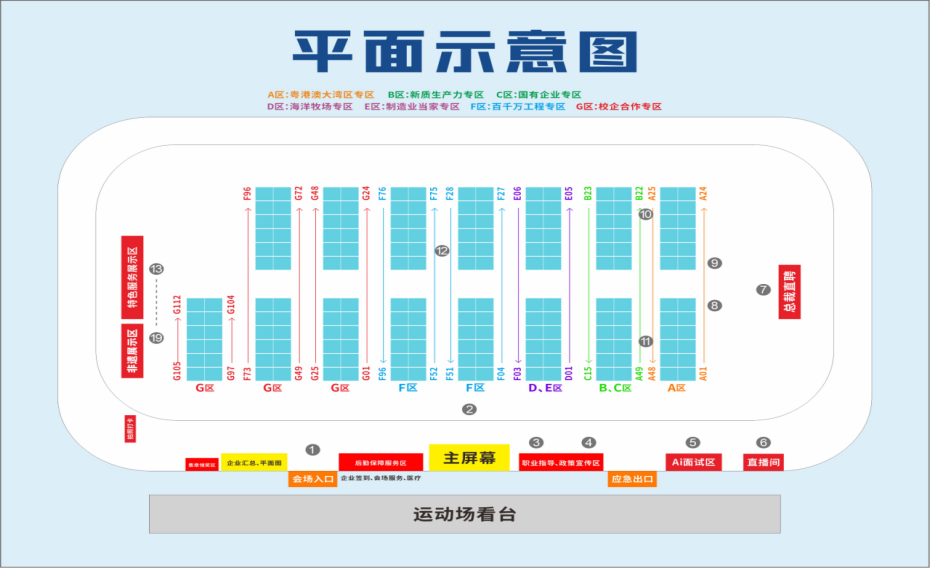The height and width of the screenshot is (569, 931).
Task: Click booth number label G48
Action: [315, 193]
